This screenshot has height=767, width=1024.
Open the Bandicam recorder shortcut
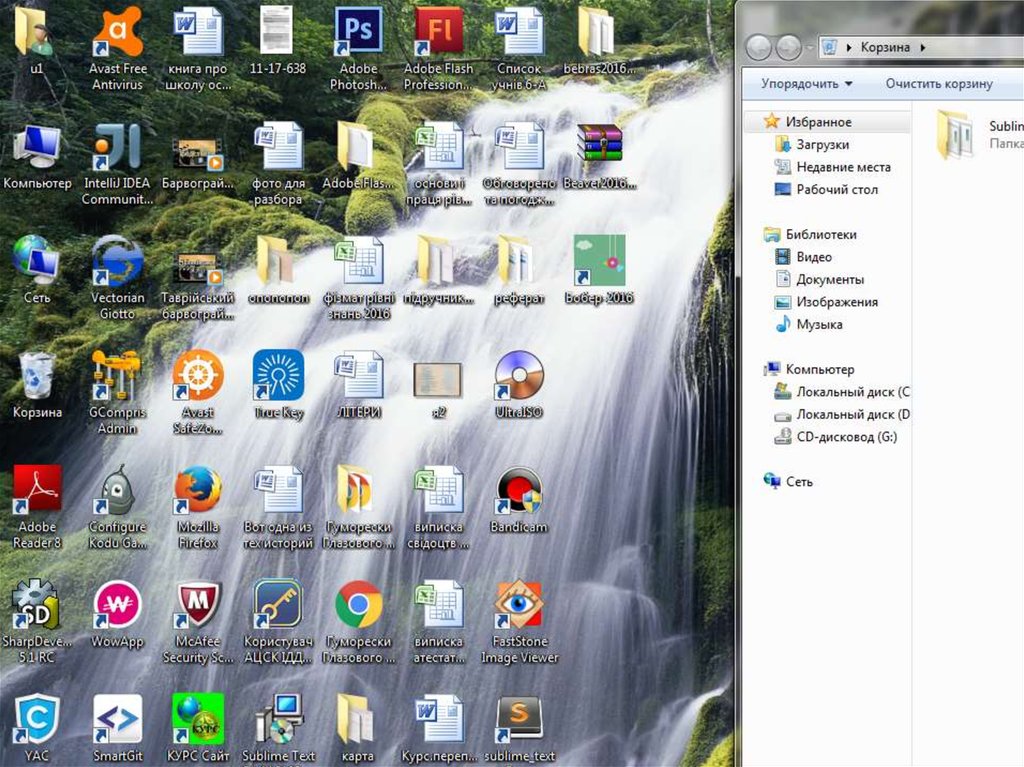519,492
